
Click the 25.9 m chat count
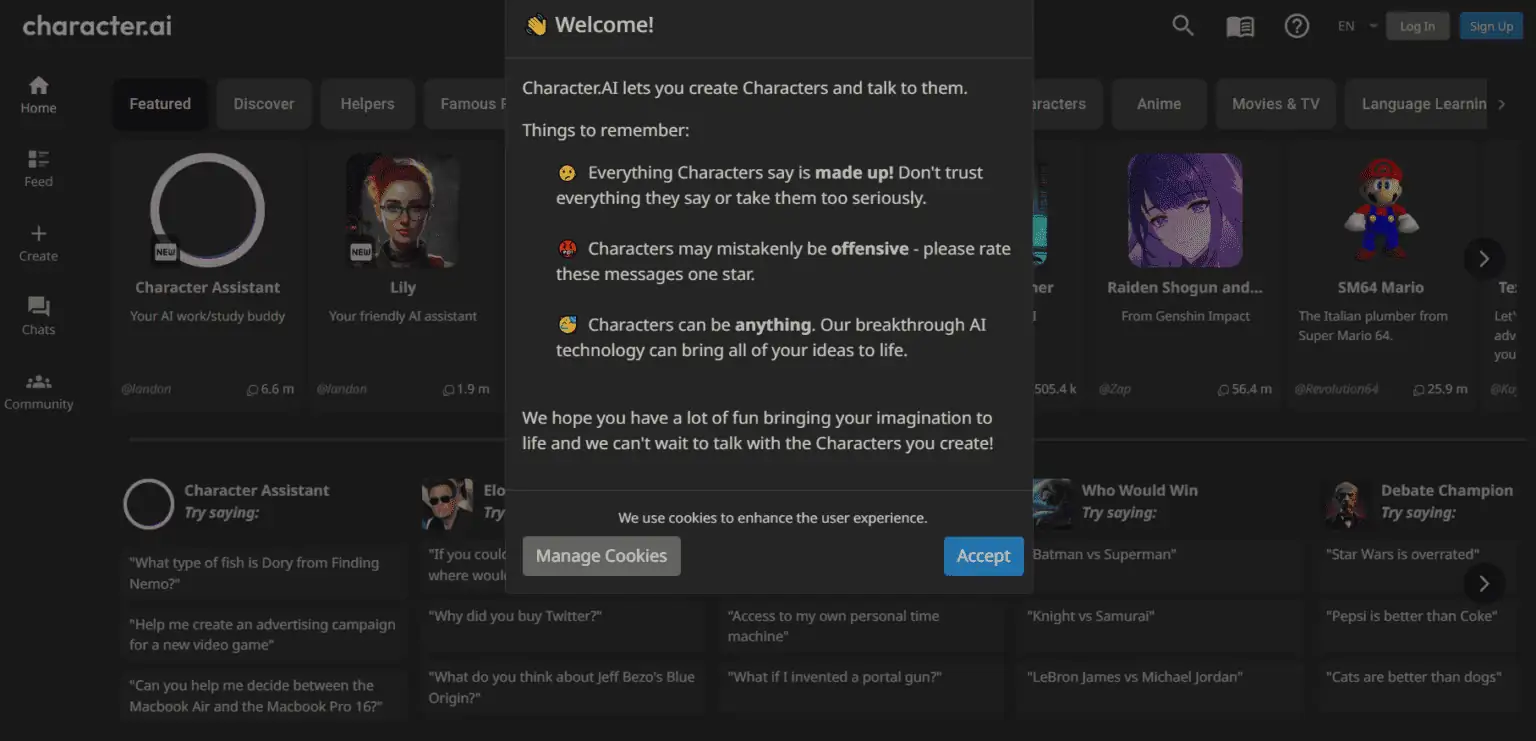(x=1440, y=389)
